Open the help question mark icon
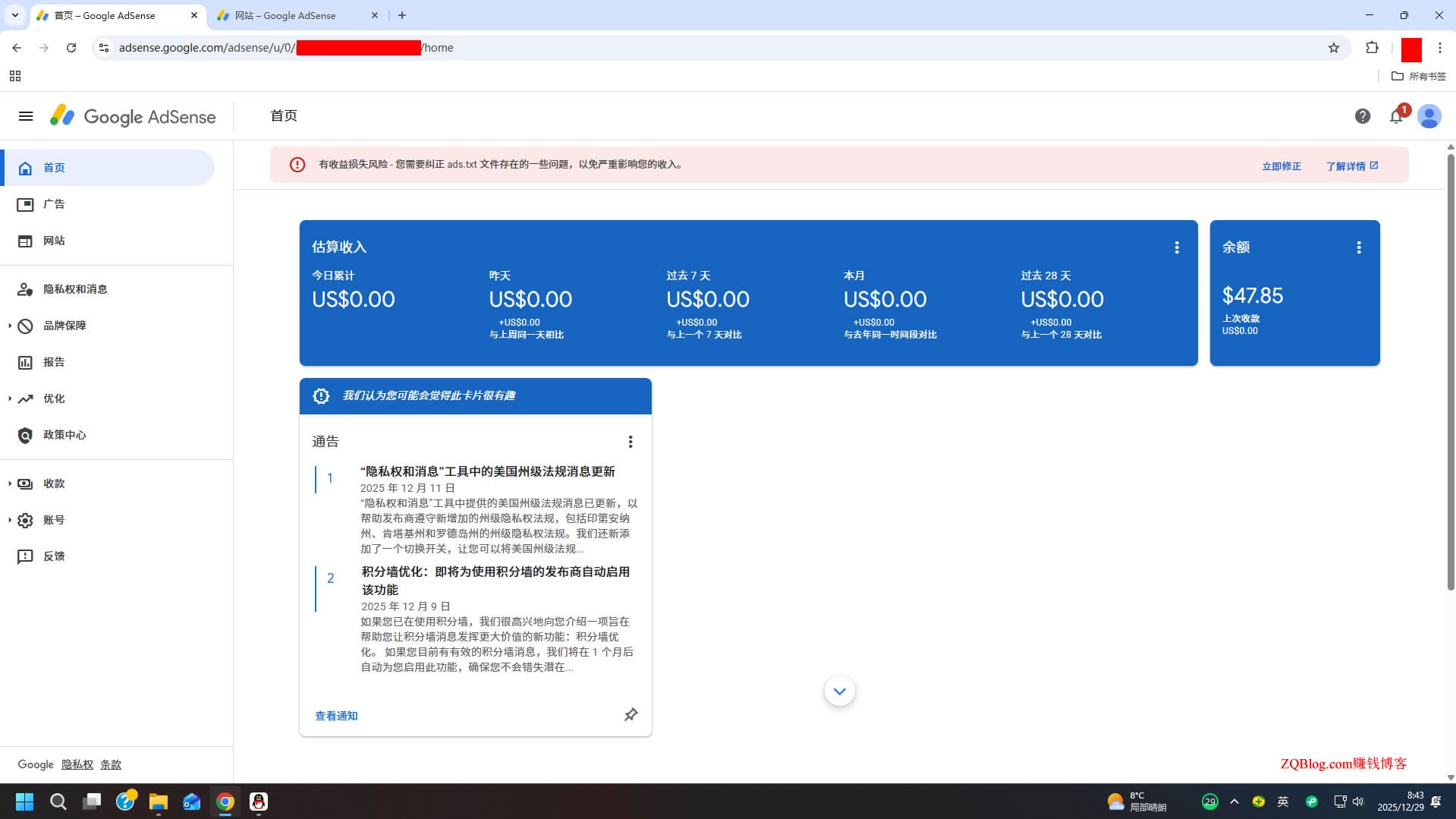Screen dimensions: 1456x819 coord(1363,116)
